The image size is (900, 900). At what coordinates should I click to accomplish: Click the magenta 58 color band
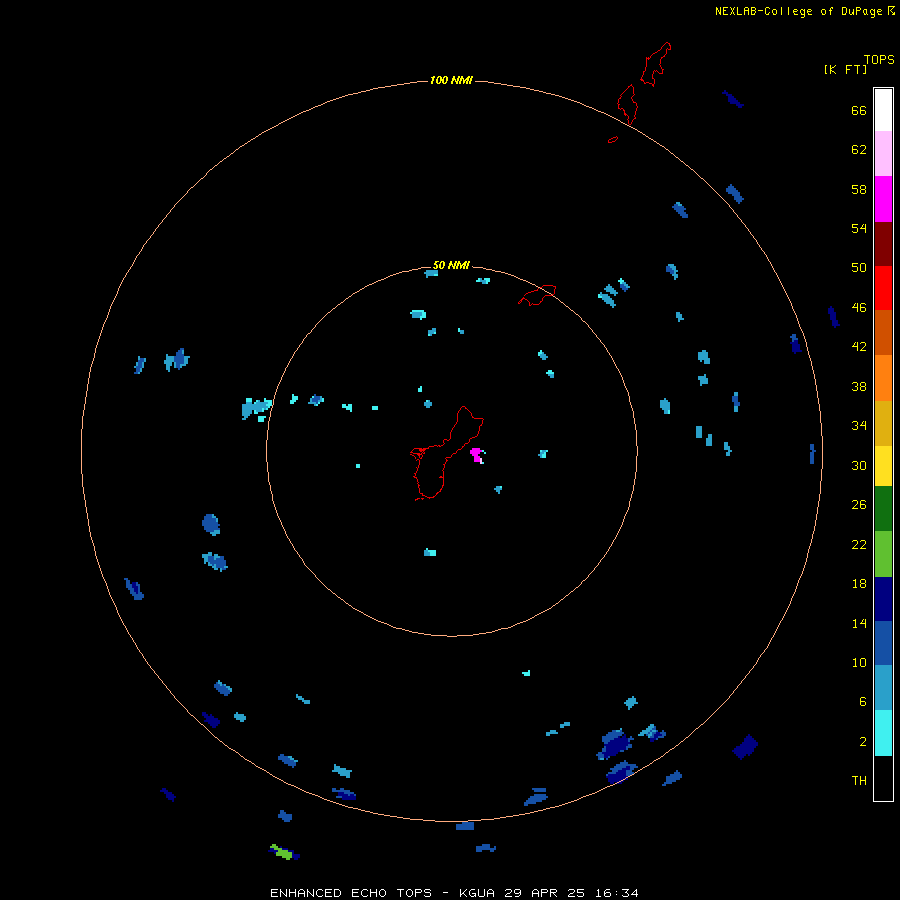pyautogui.click(x=883, y=199)
